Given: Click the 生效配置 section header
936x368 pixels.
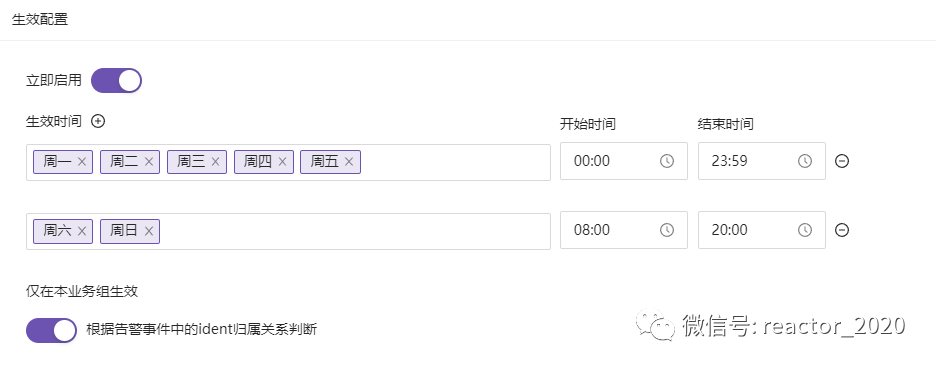Looking at the screenshot, I should click(x=40, y=19).
